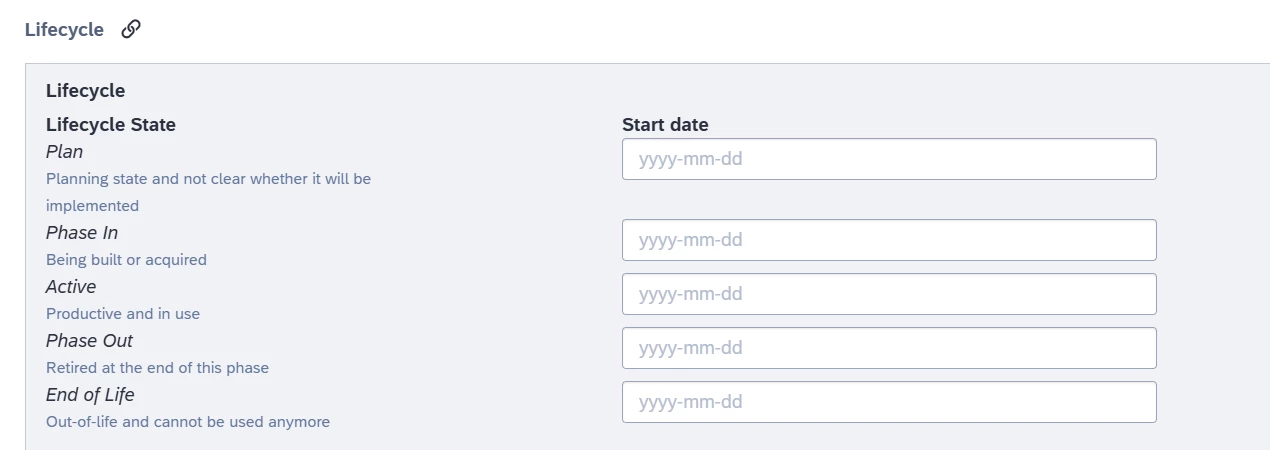Click the Lifecycle State column header
Viewport: 1270px width, 450px height.
[110, 125]
